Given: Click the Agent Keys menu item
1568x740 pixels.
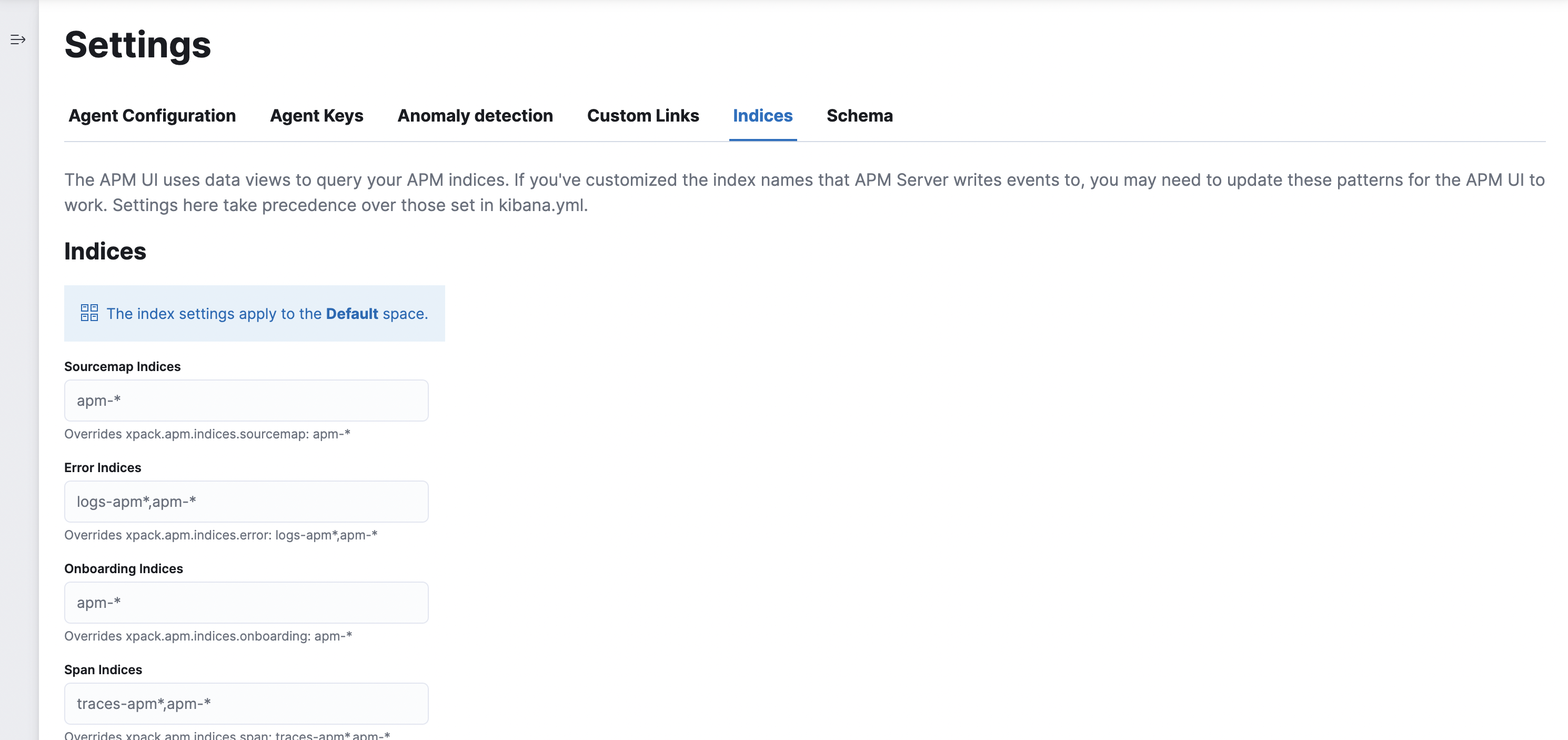Looking at the screenshot, I should [317, 115].
